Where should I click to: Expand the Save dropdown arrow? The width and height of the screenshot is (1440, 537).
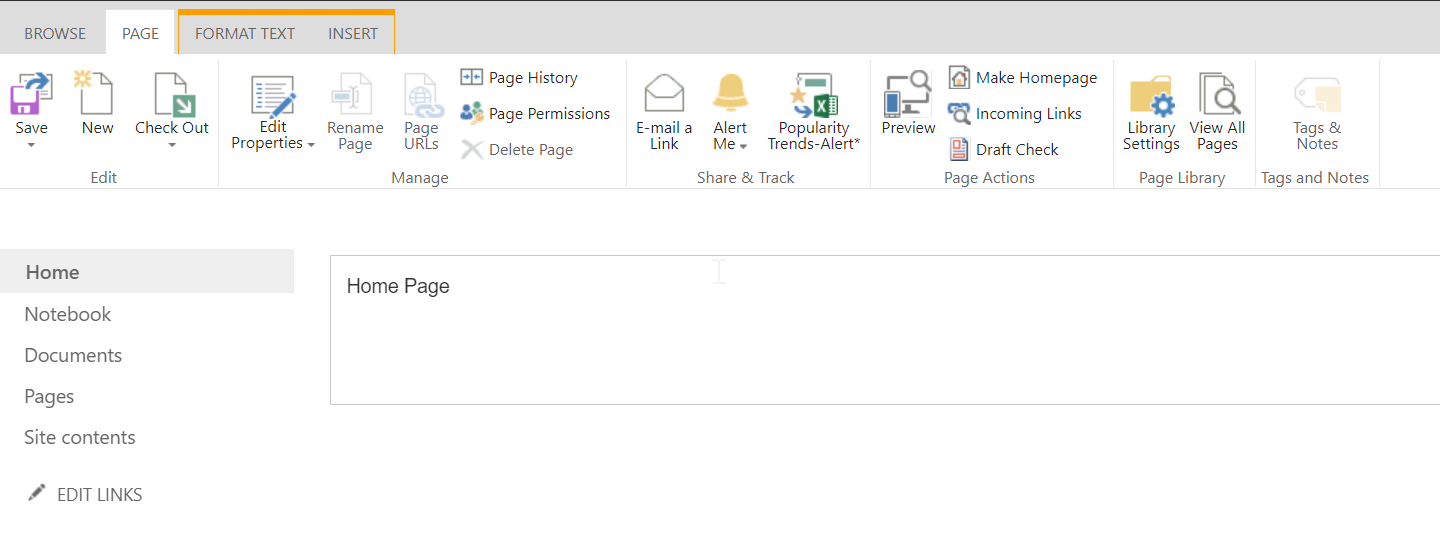31,145
